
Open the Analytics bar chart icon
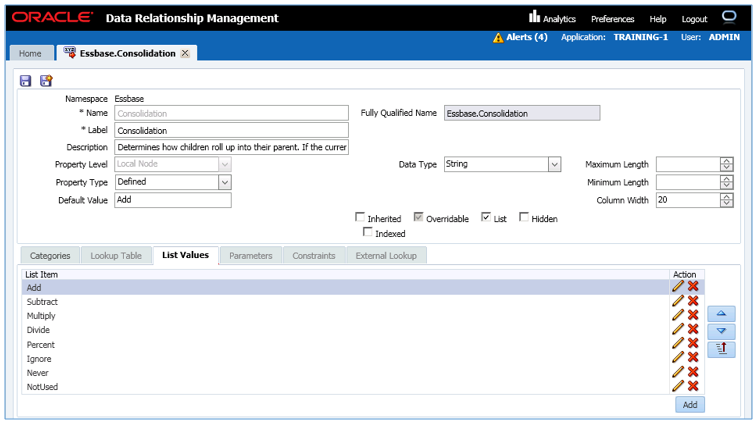pyautogui.click(x=534, y=17)
